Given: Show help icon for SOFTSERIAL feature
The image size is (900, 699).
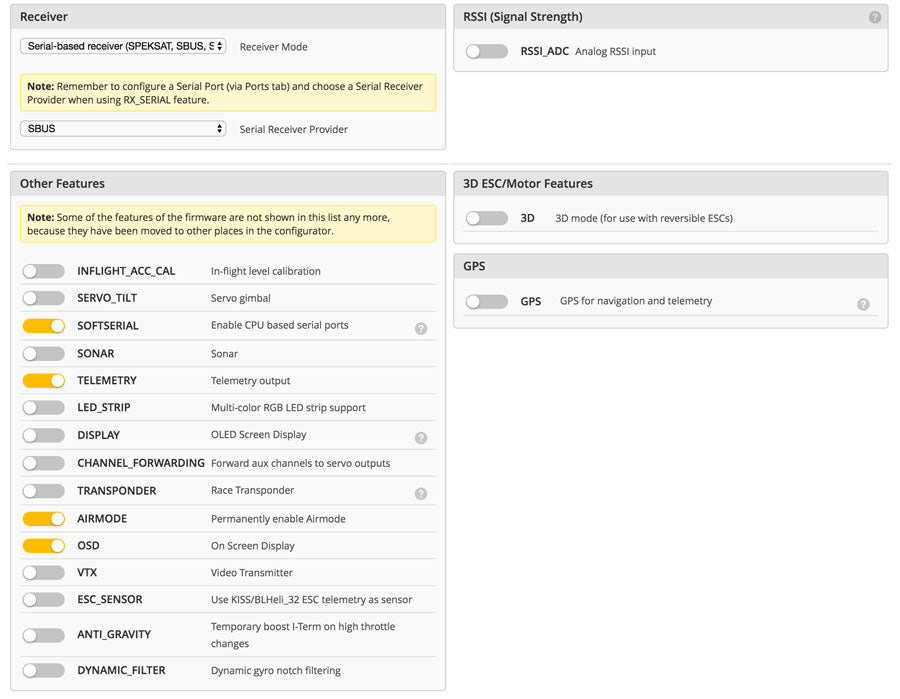Looking at the screenshot, I should click(421, 328).
